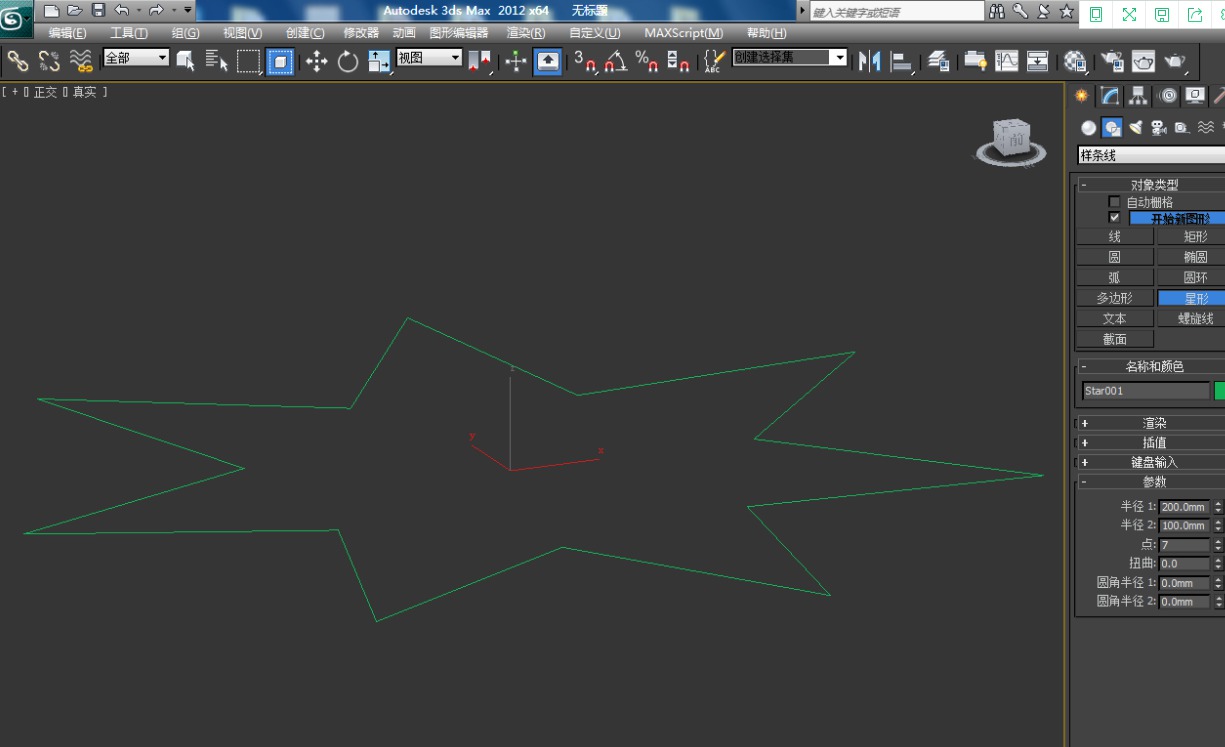Select the Lights category icon
Viewport: 1225px width, 747px height.
coord(1136,127)
